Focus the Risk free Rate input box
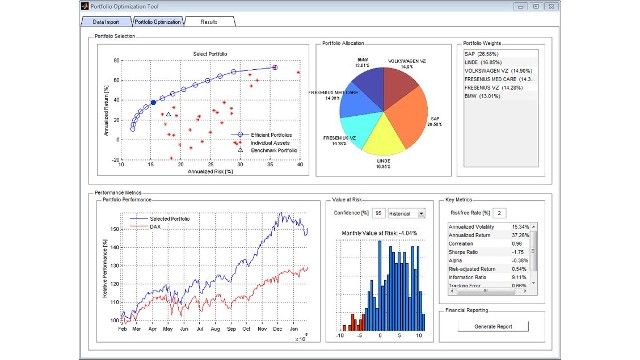This screenshot has width=640, height=360. (x=499, y=213)
